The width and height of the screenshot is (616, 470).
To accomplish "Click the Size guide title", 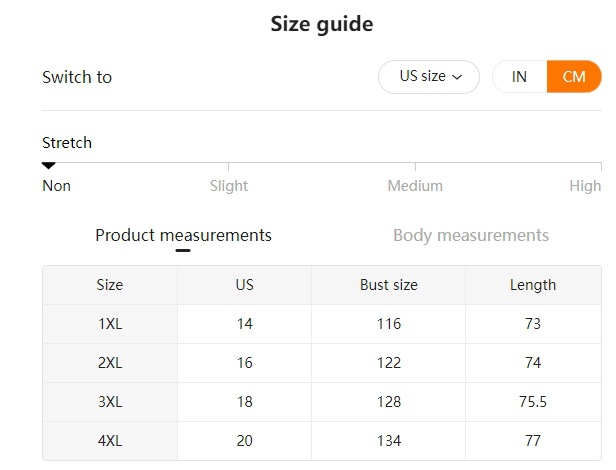I will (322, 24).
